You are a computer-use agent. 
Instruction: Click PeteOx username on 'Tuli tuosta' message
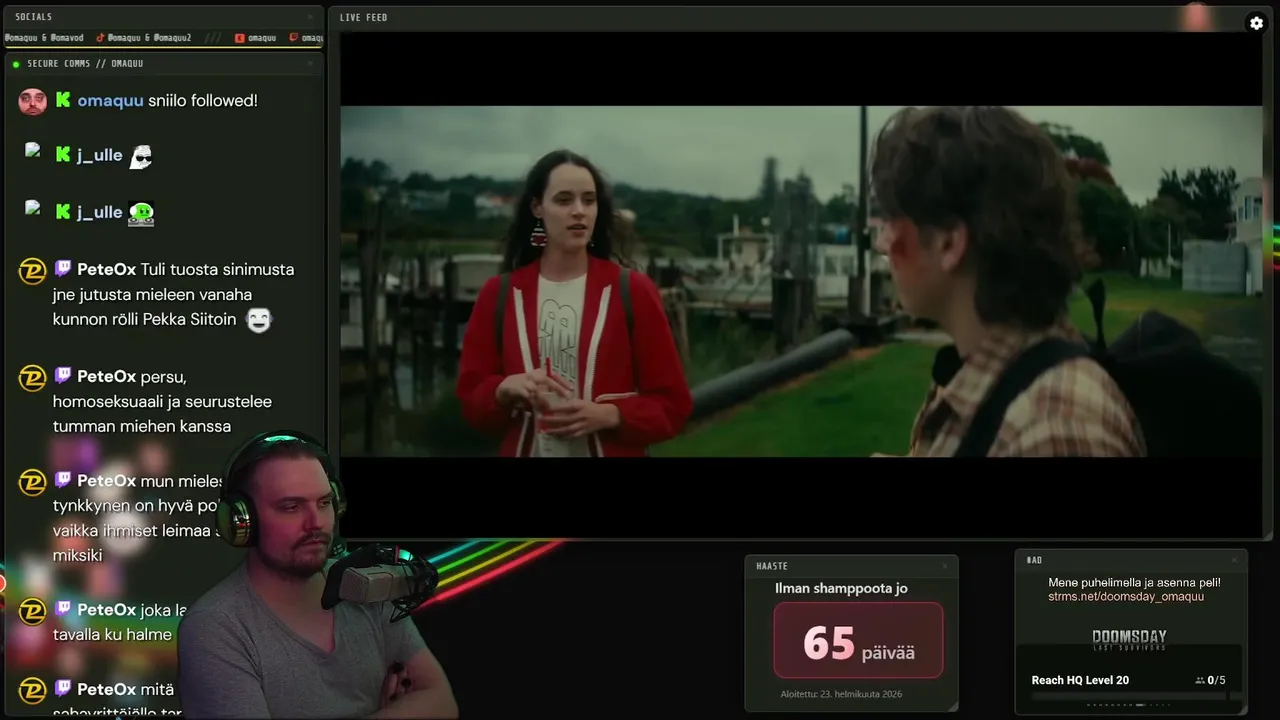[106, 269]
